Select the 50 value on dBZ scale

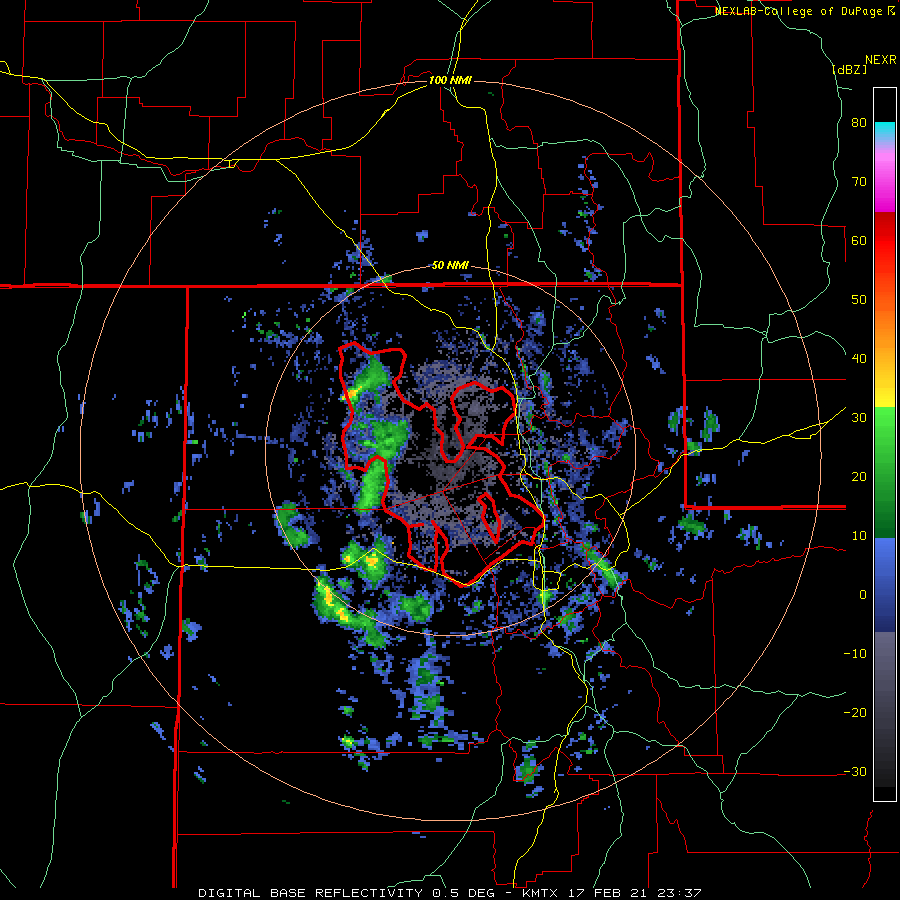pos(859,300)
